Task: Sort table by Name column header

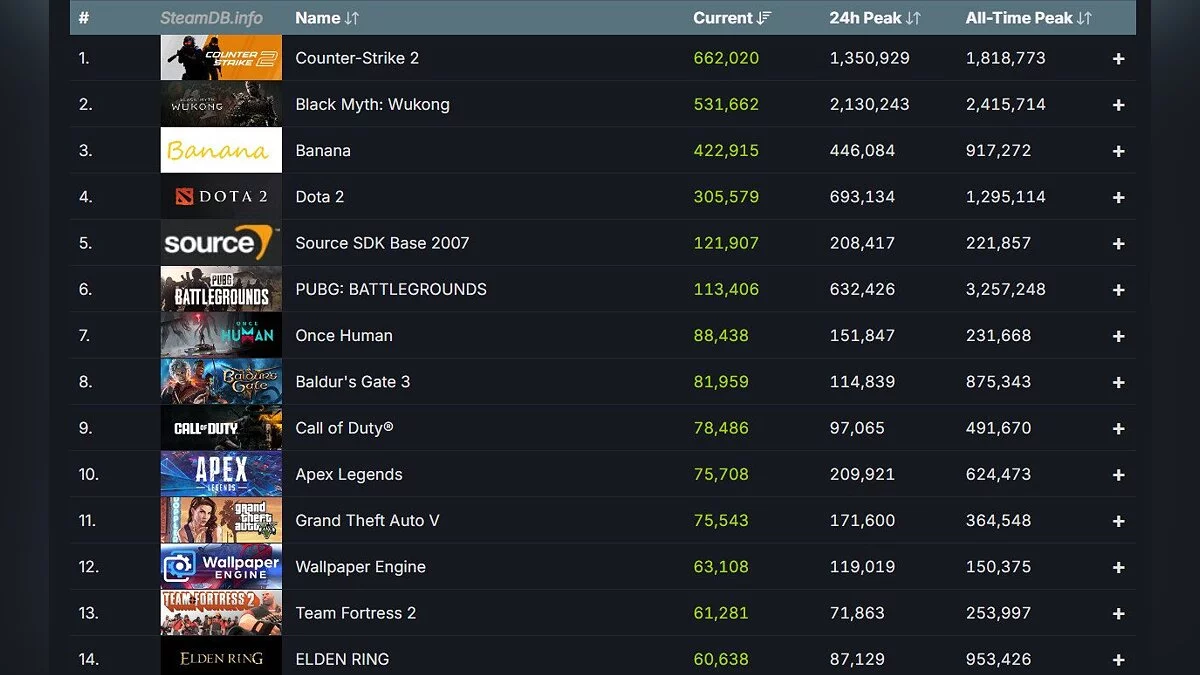Action: point(327,18)
